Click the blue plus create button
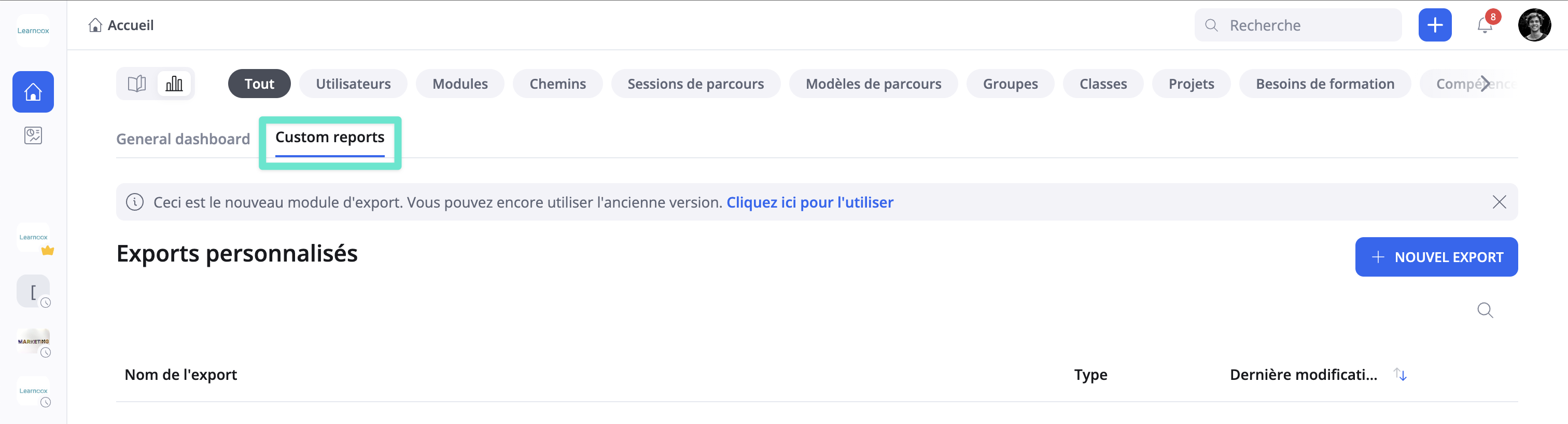The height and width of the screenshot is (424, 1568). [x=1435, y=25]
